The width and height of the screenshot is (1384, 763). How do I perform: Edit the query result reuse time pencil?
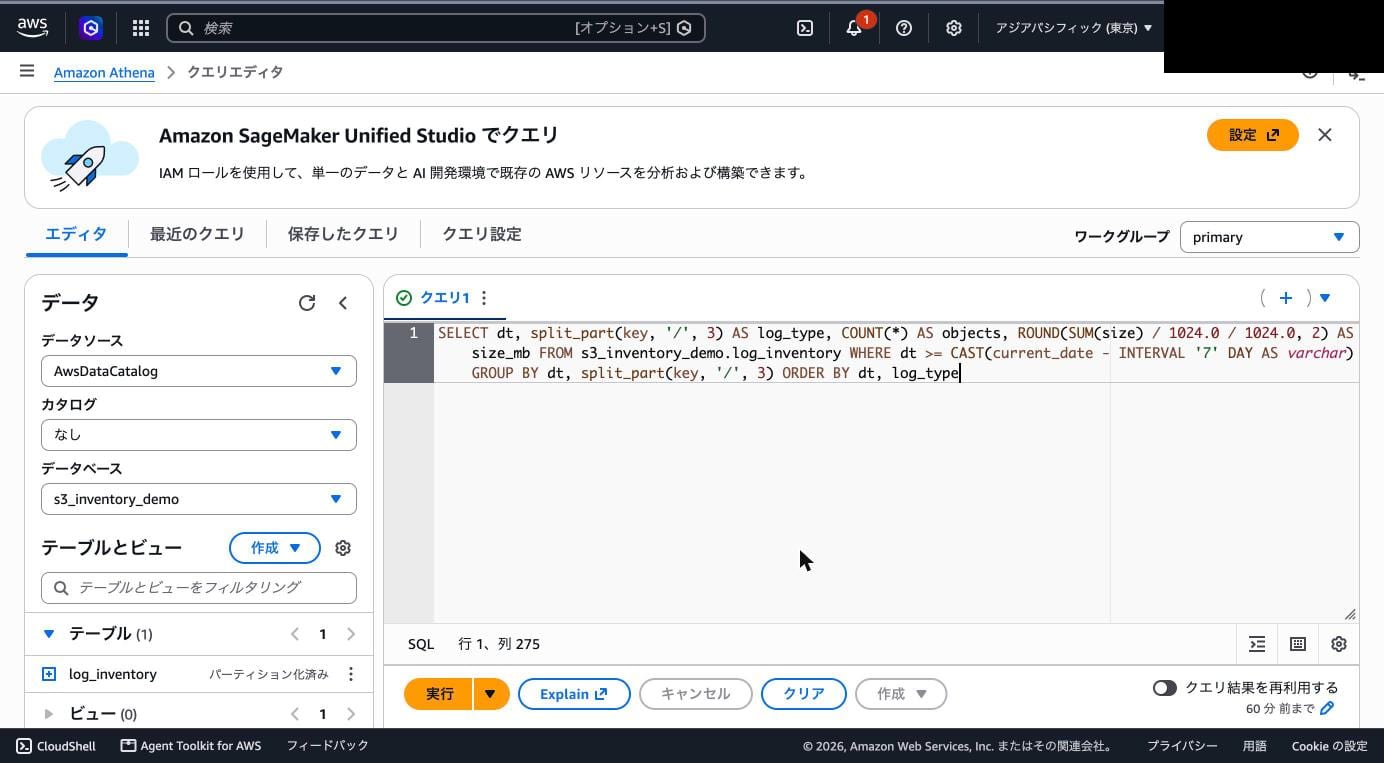1327,708
